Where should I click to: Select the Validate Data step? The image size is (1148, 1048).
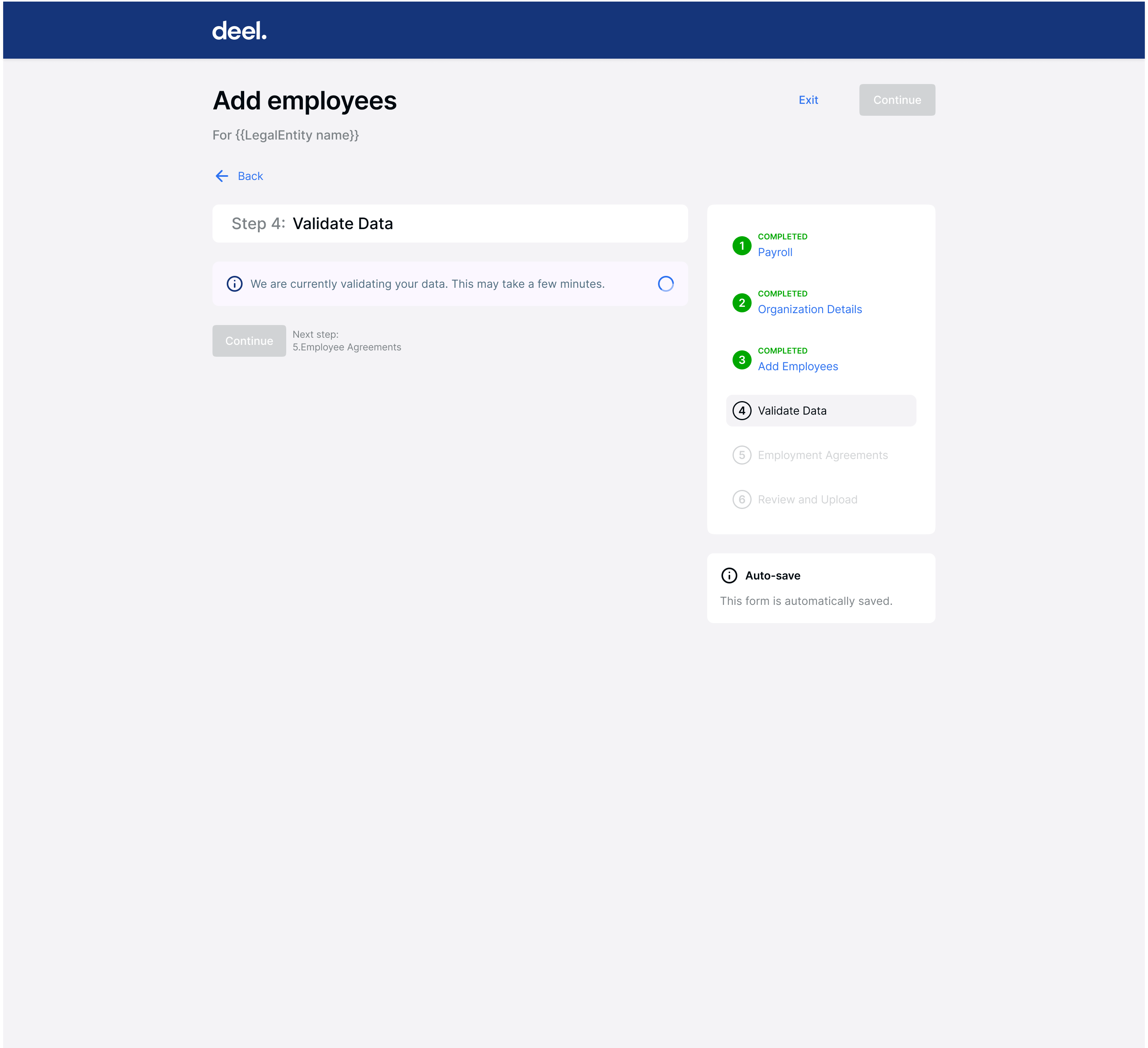821,410
